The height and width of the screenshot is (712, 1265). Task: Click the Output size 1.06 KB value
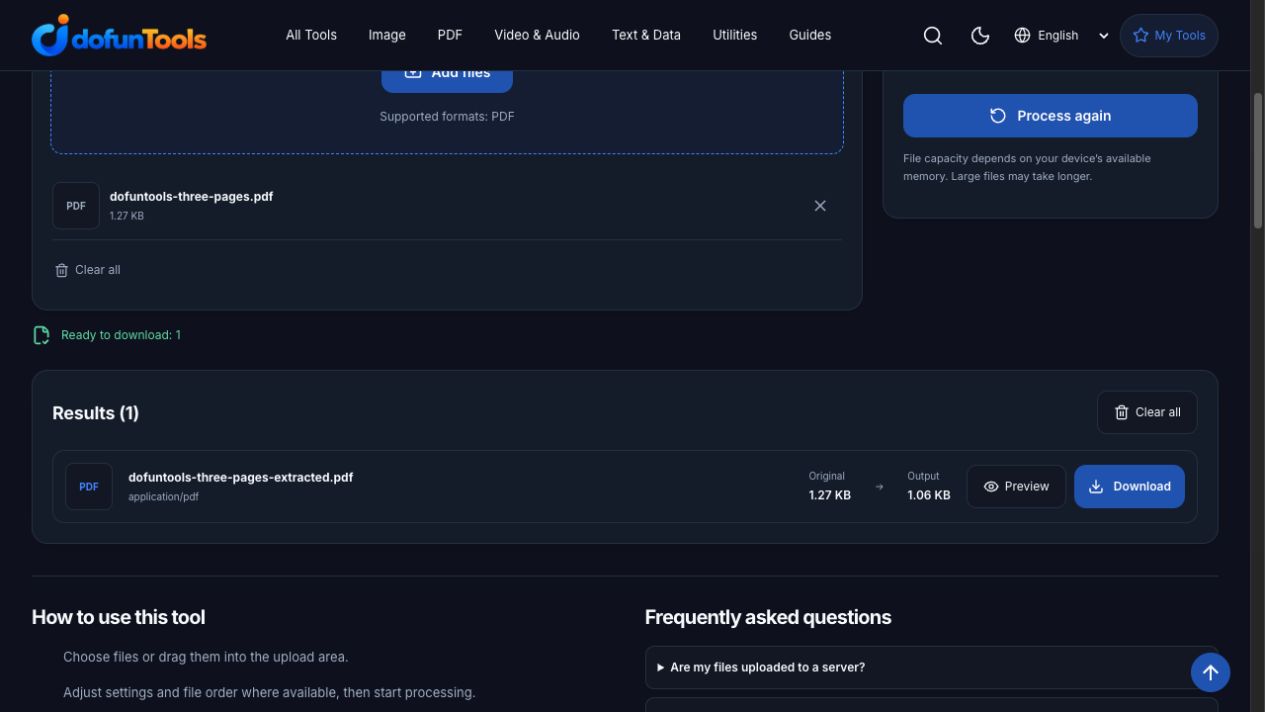[929, 495]
